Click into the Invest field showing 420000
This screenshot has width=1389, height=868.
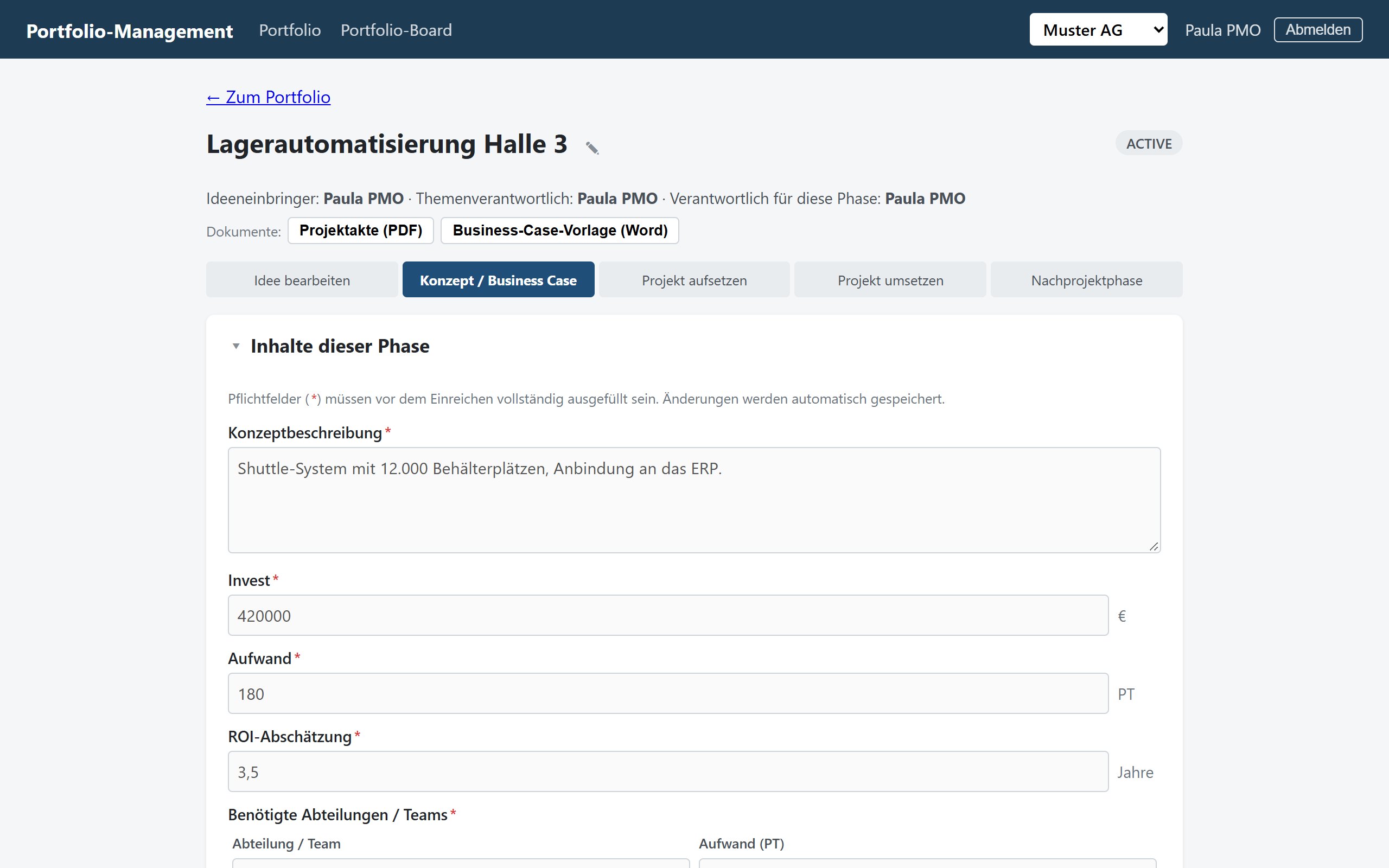[x=668, y=615]
